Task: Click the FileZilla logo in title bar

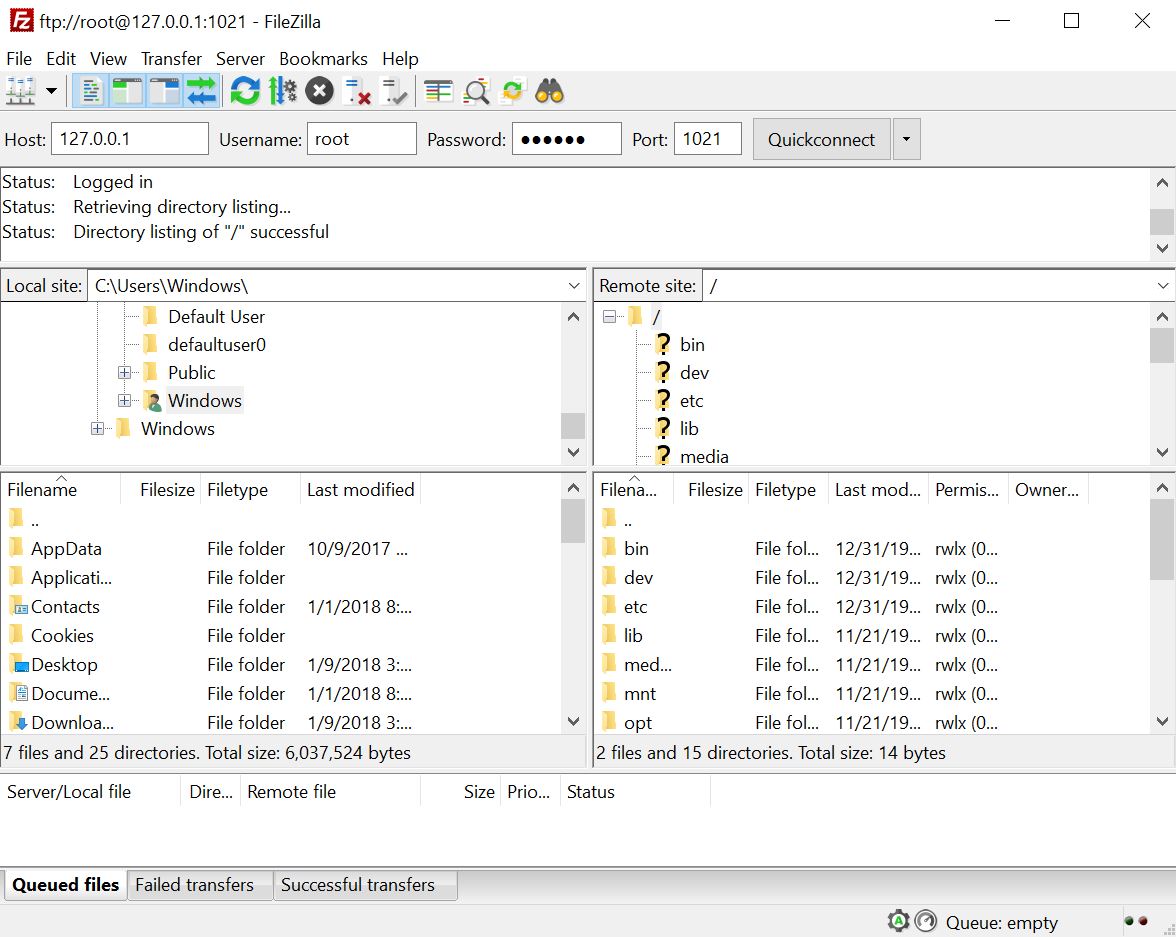Action: point(21,21)
